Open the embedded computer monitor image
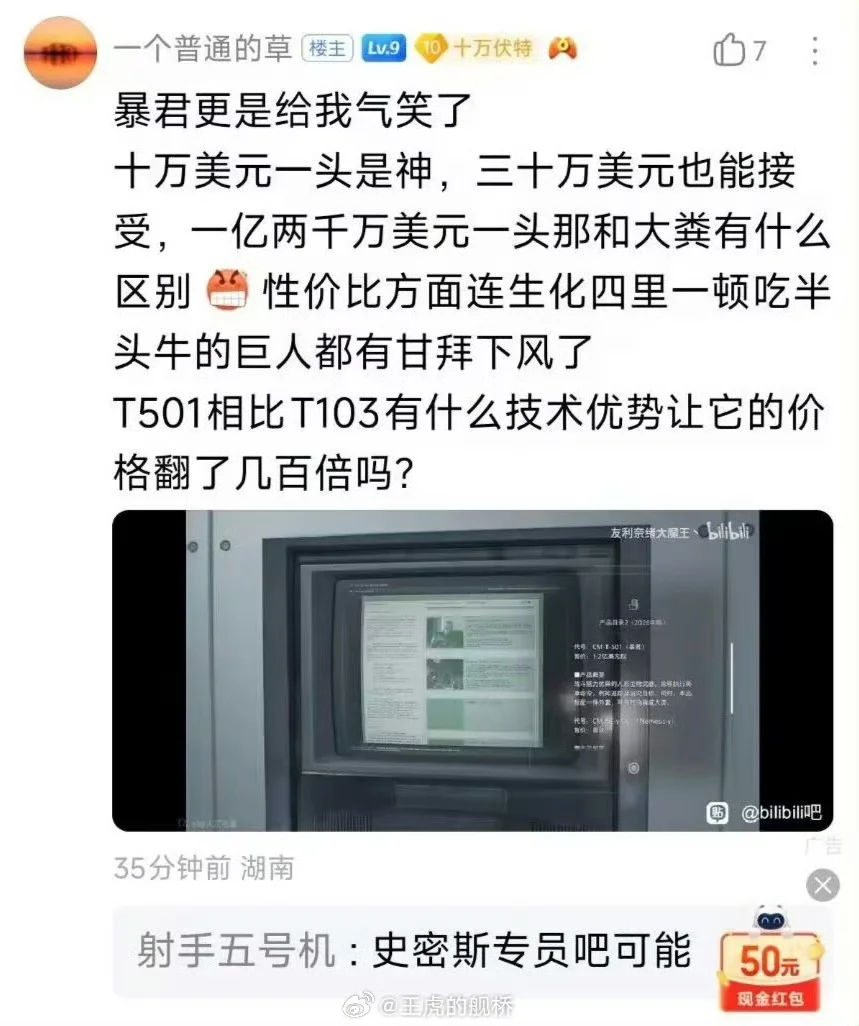Image resolution: width=859 pixels, height=1026 pixels. [x=472, y=671]
